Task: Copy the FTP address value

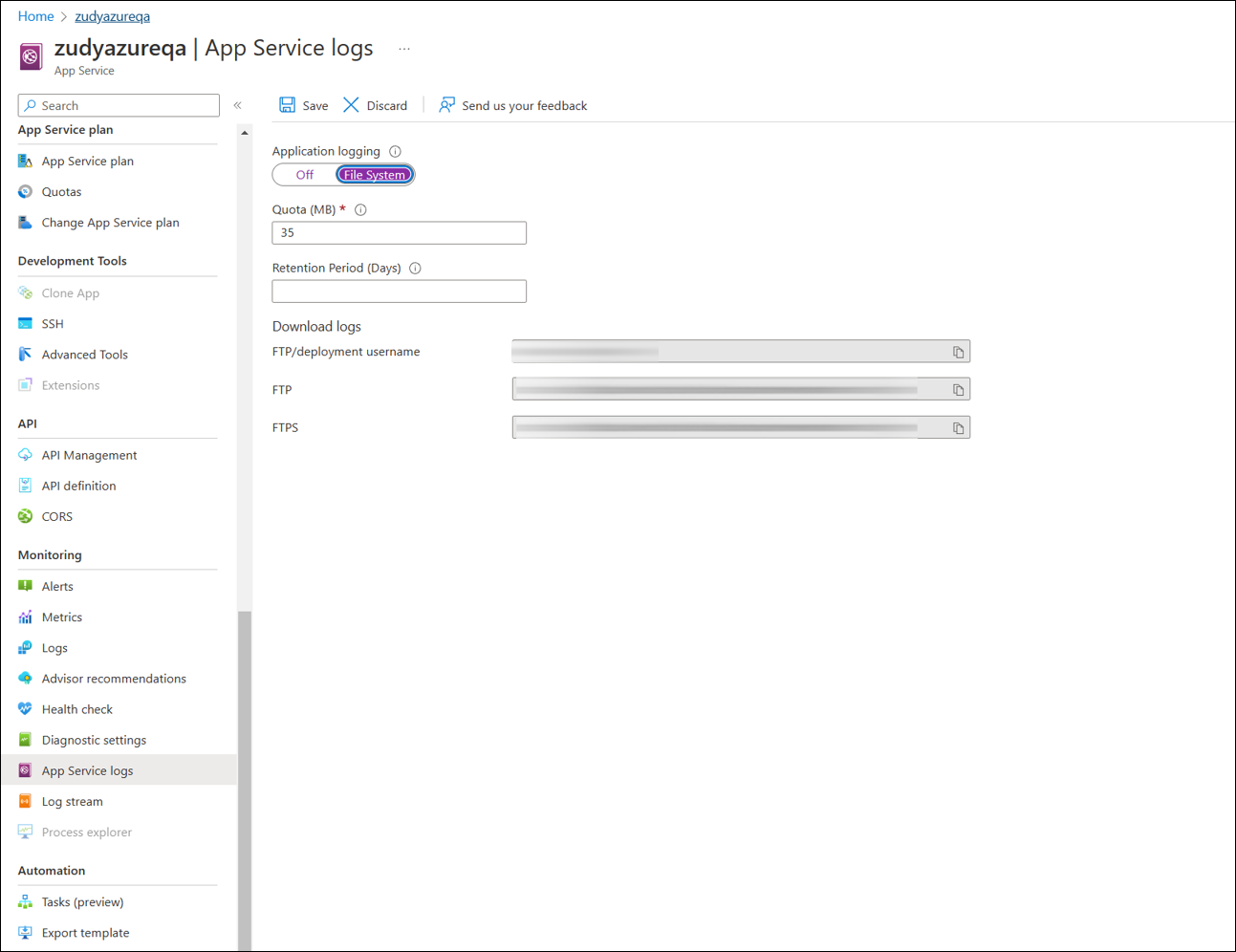Action: coord(958,389)
